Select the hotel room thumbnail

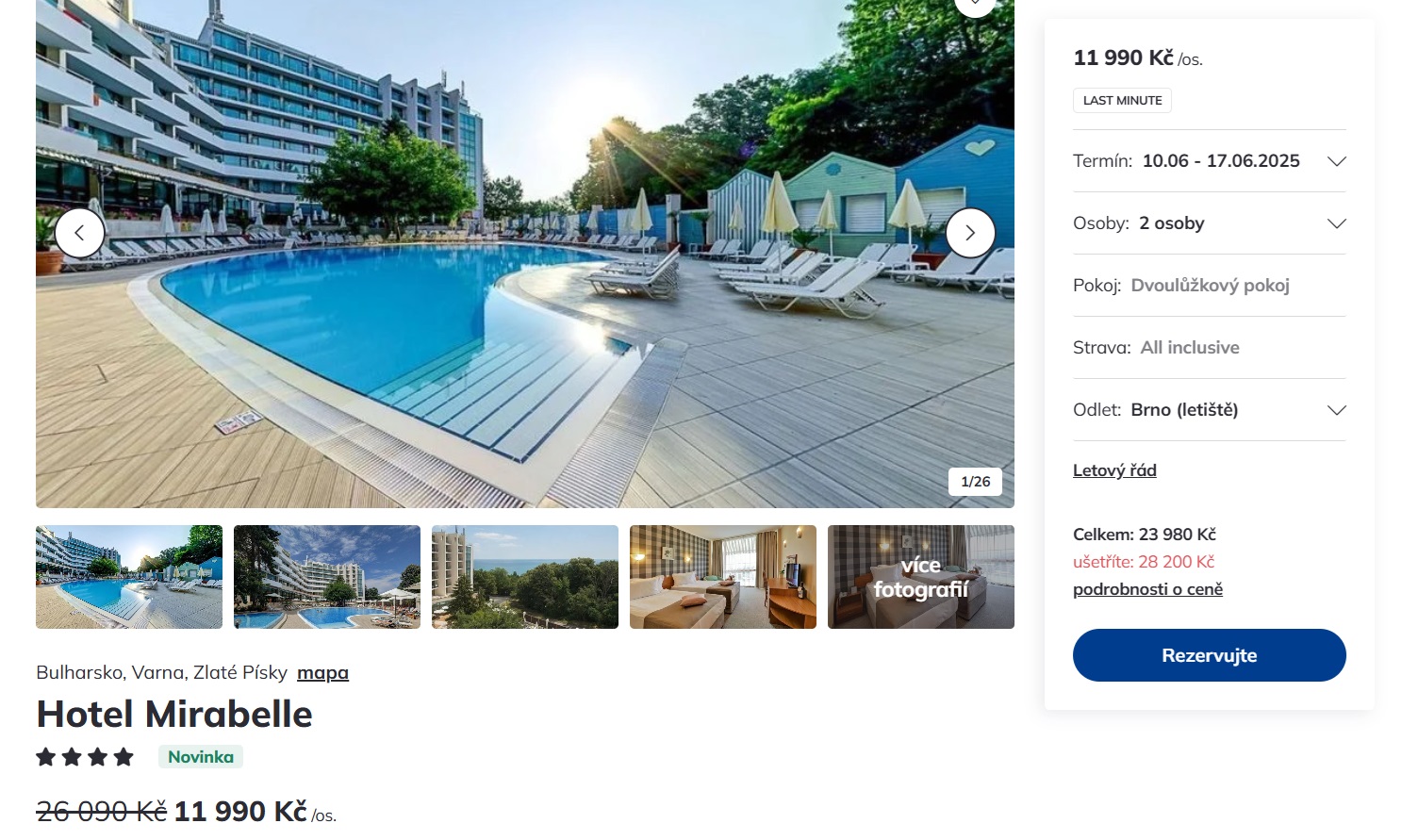coord(723,577)
